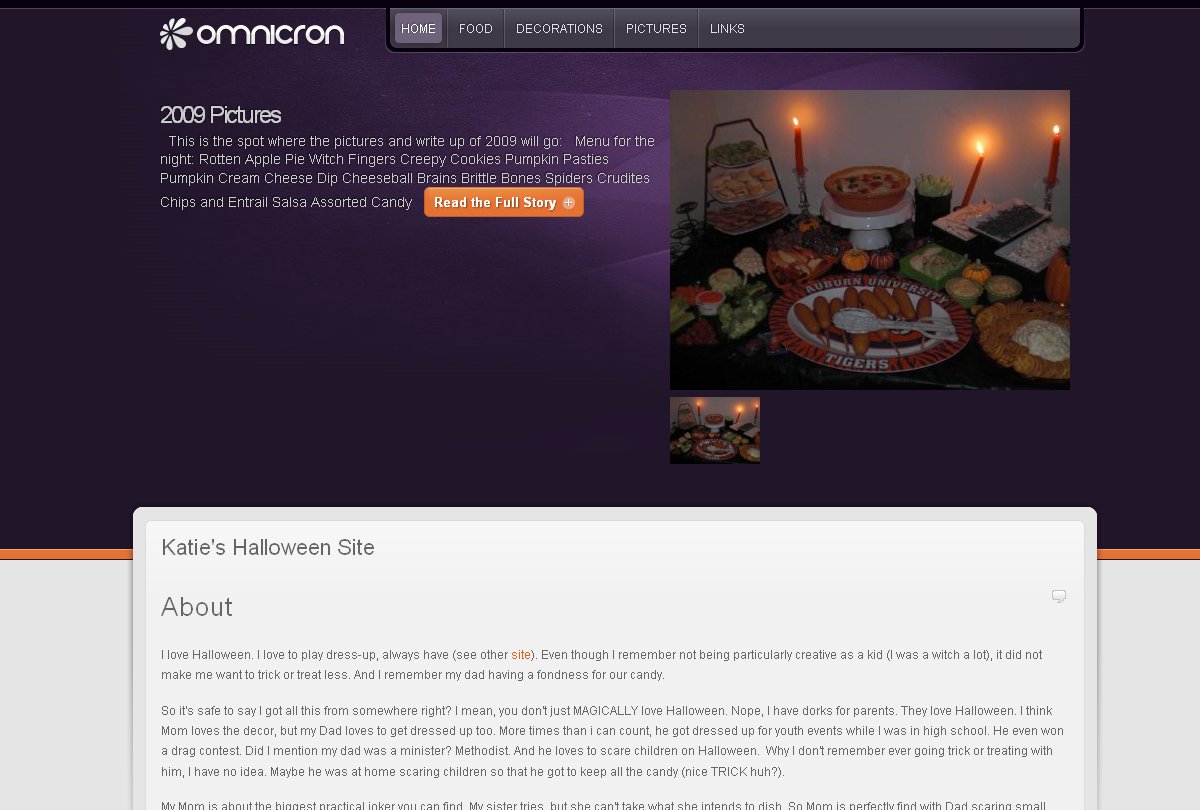Click the omnicron flower logo icon
The image size is (1200, 810).
175,34
